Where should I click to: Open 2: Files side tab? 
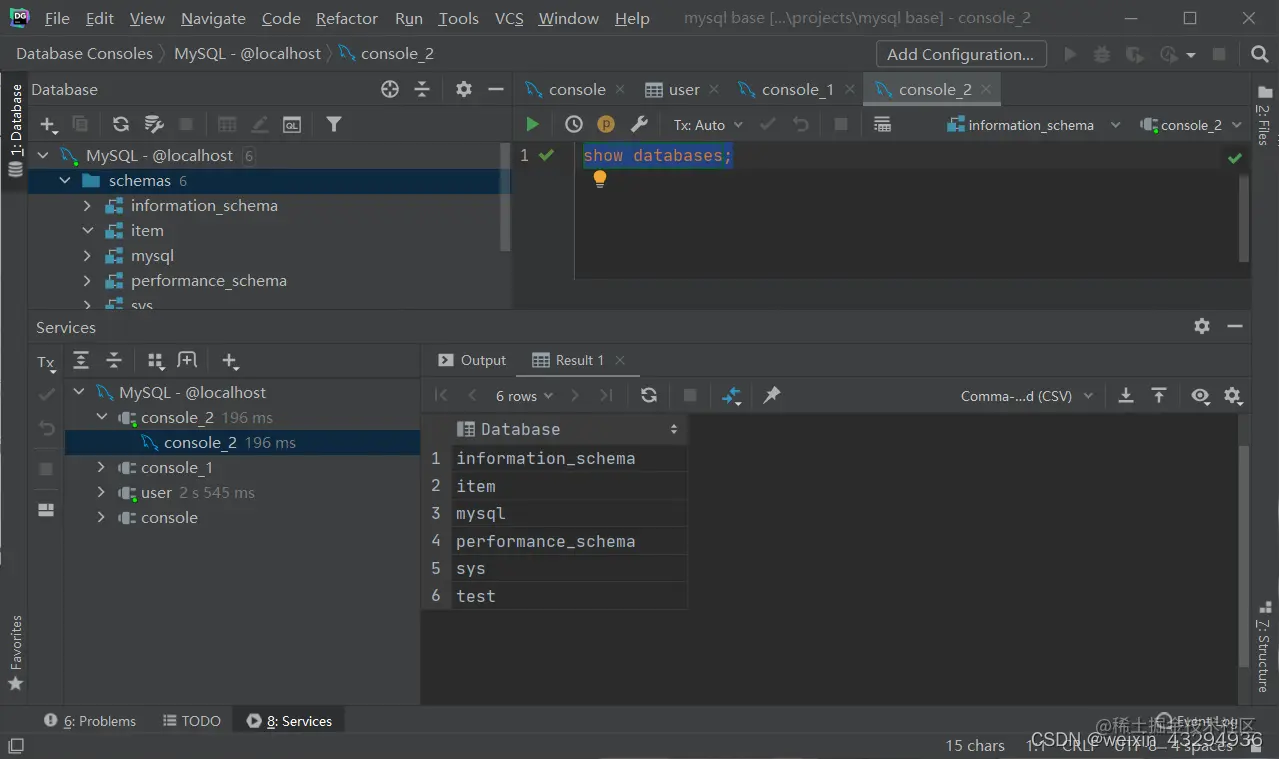click(x=1264, y=115)
